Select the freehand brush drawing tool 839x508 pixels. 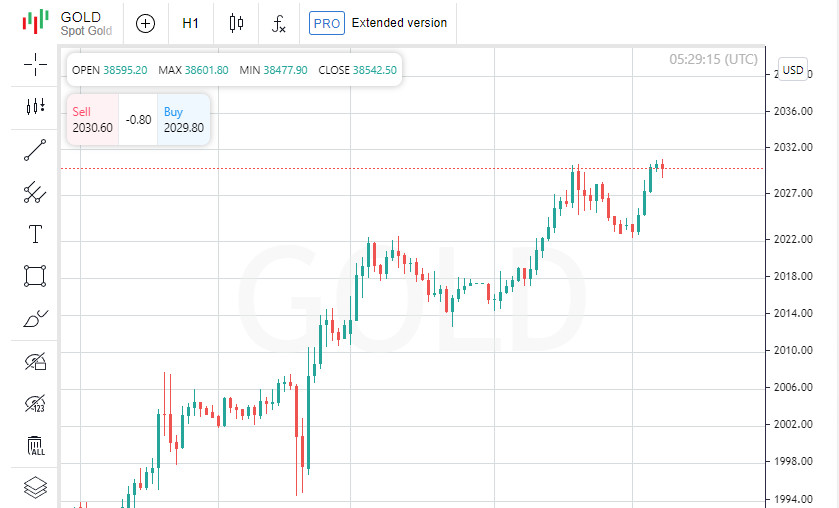click(x=35, y=319)
